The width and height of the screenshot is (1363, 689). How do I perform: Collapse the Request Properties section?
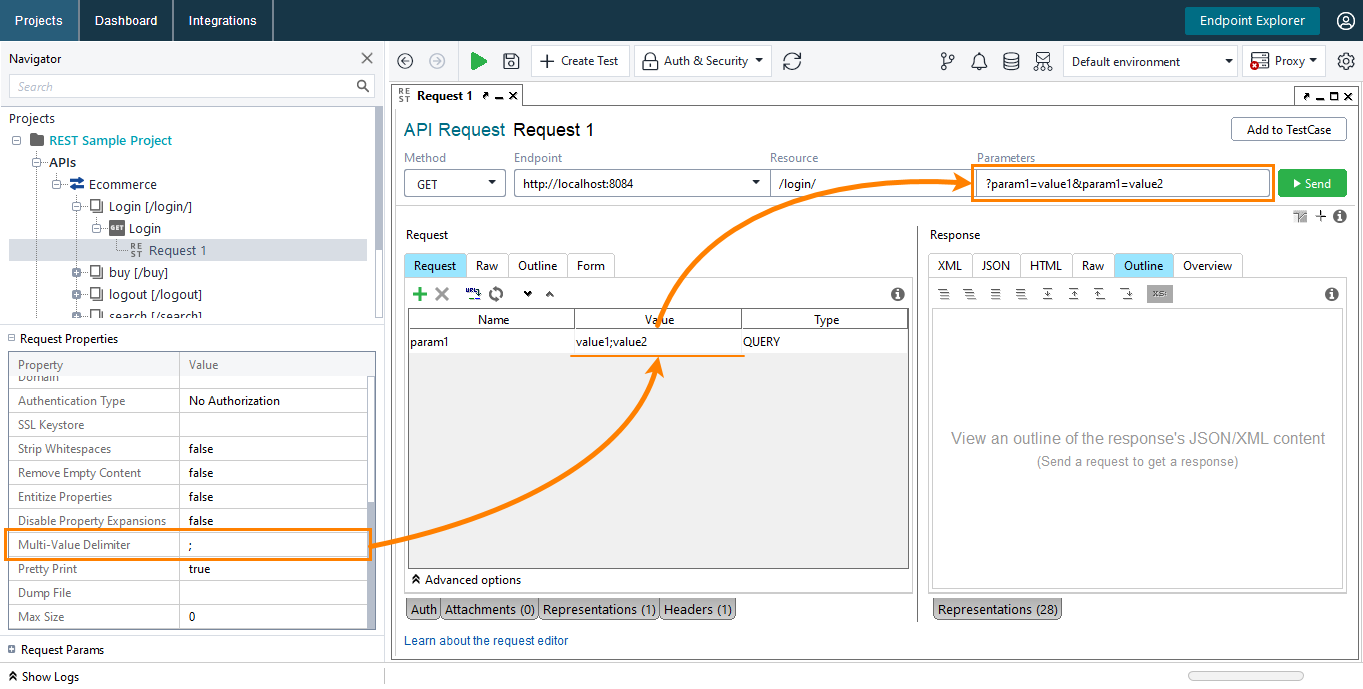(12, 339)
